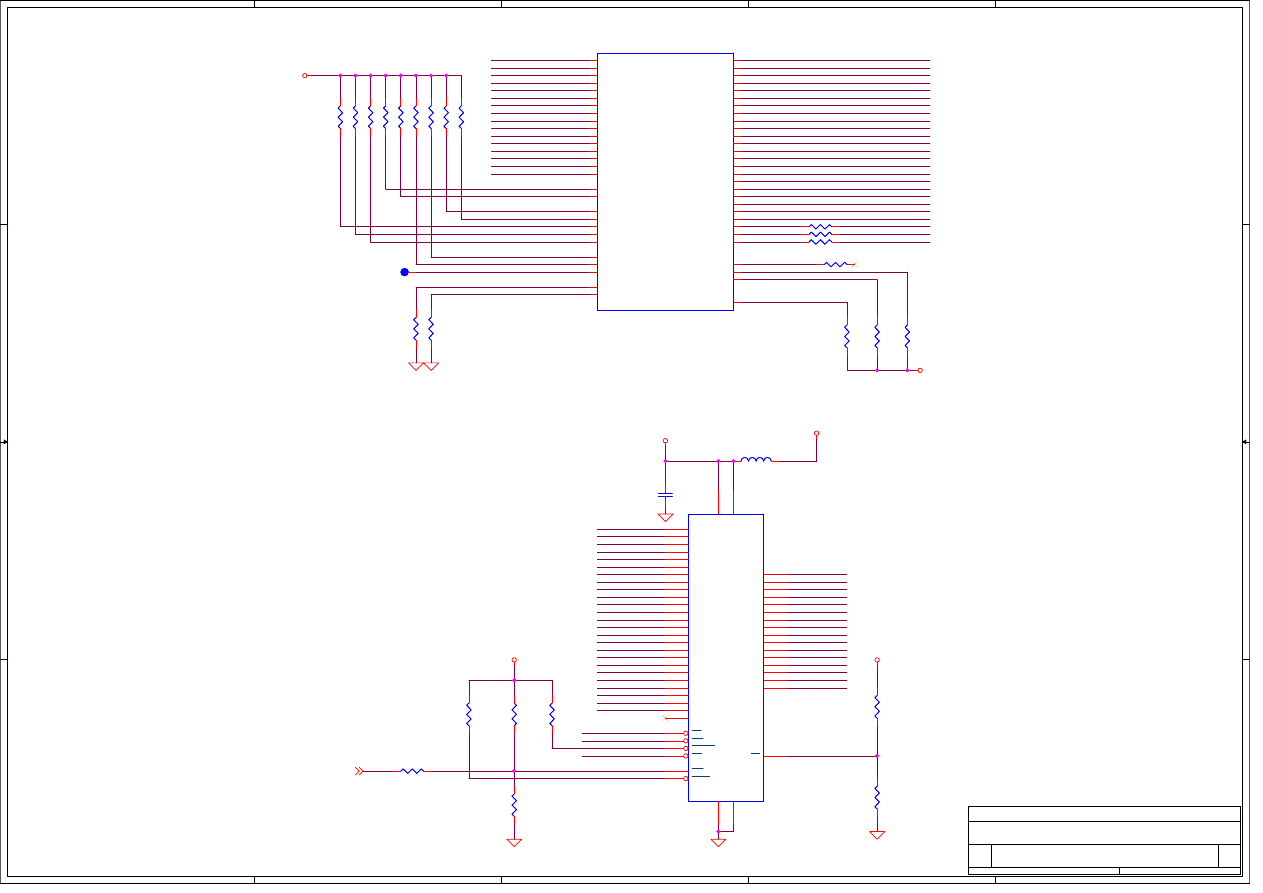
Task: Click the large upper IC component body
Action: click(665, 182)
